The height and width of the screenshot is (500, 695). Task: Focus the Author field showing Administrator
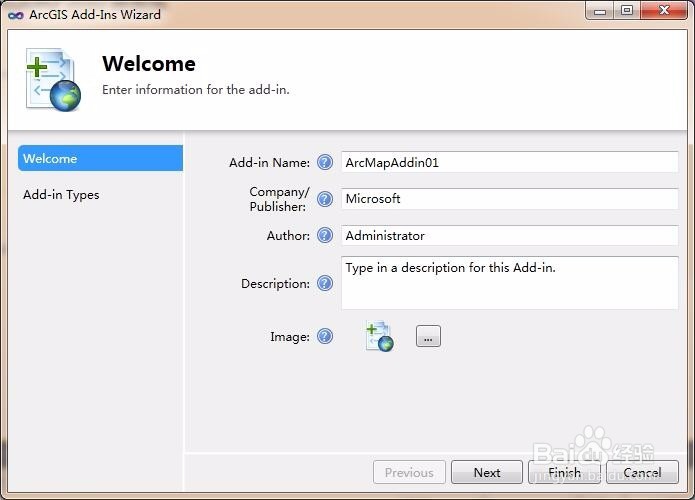click(x=510, y=235)
